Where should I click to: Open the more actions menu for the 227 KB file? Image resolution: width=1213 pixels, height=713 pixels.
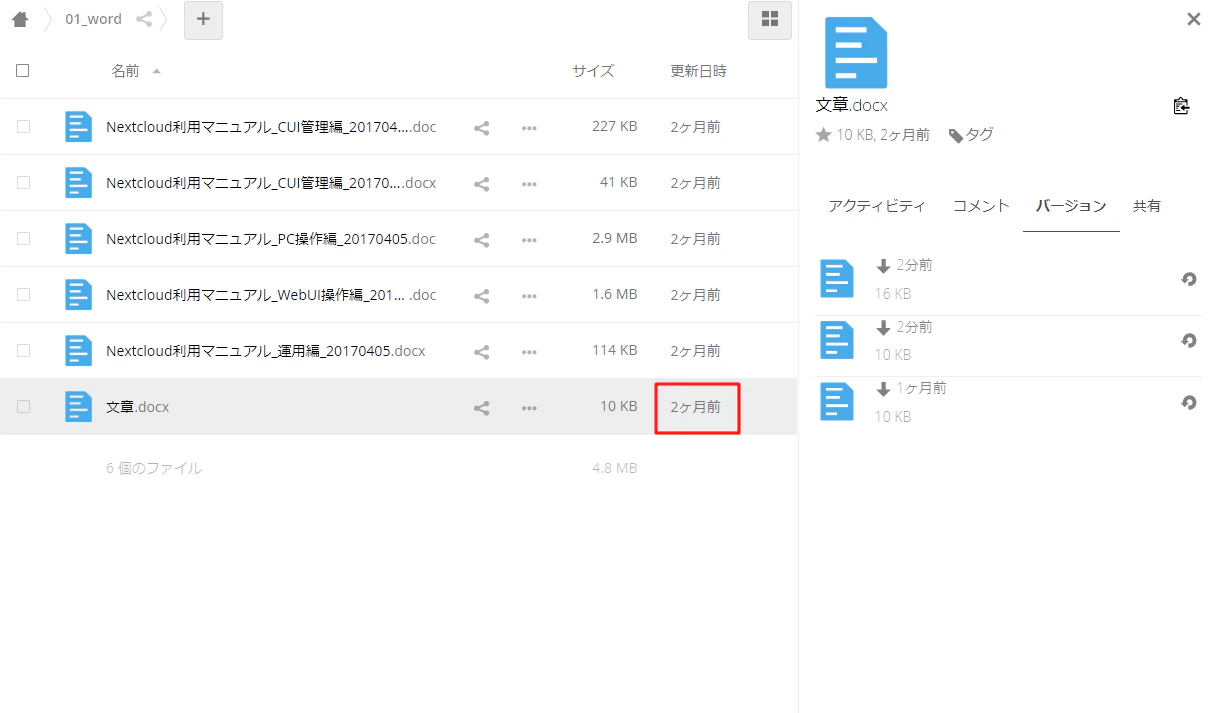click(x=530, y=128)
